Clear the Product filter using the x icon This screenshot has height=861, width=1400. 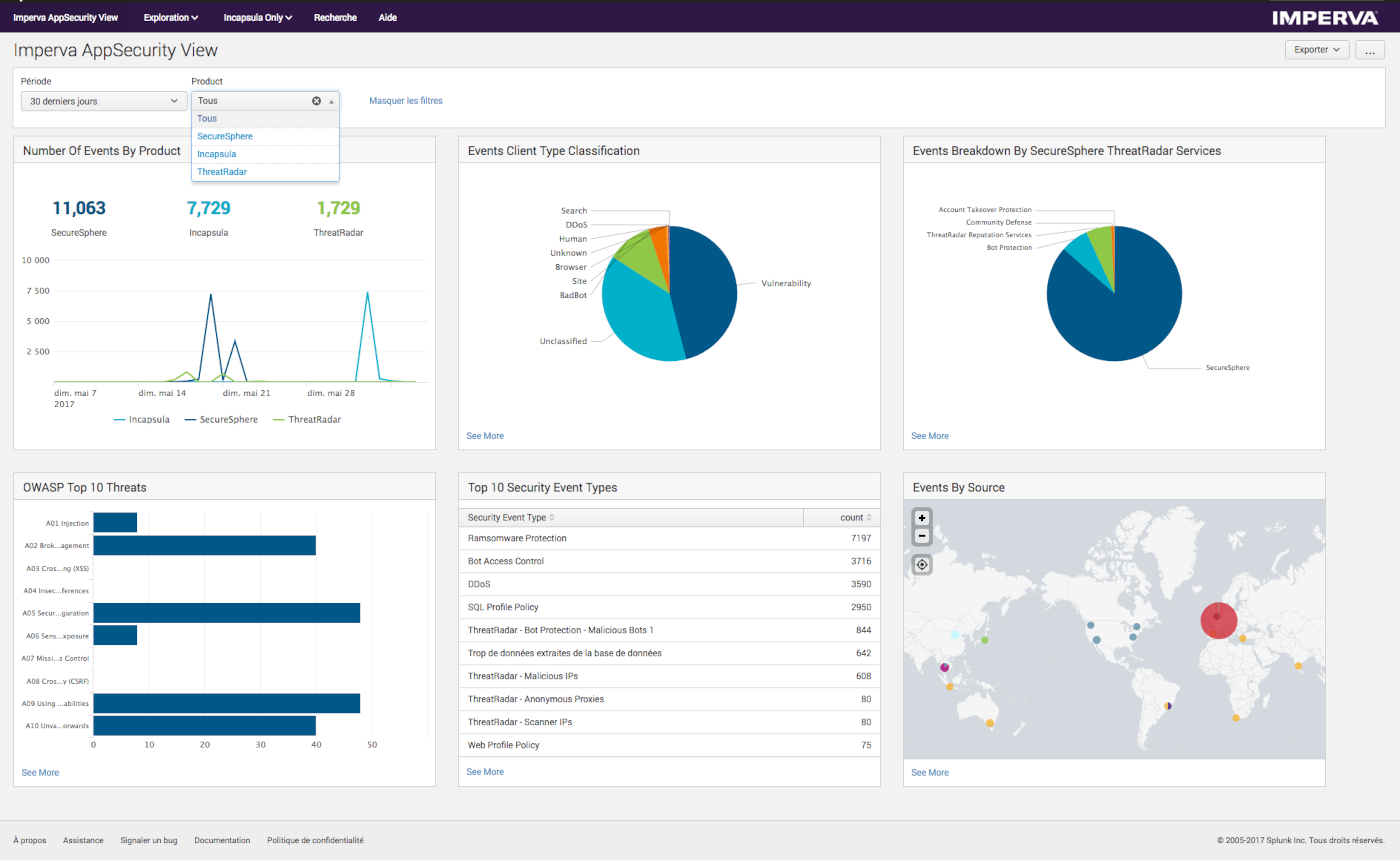[317, 101]
